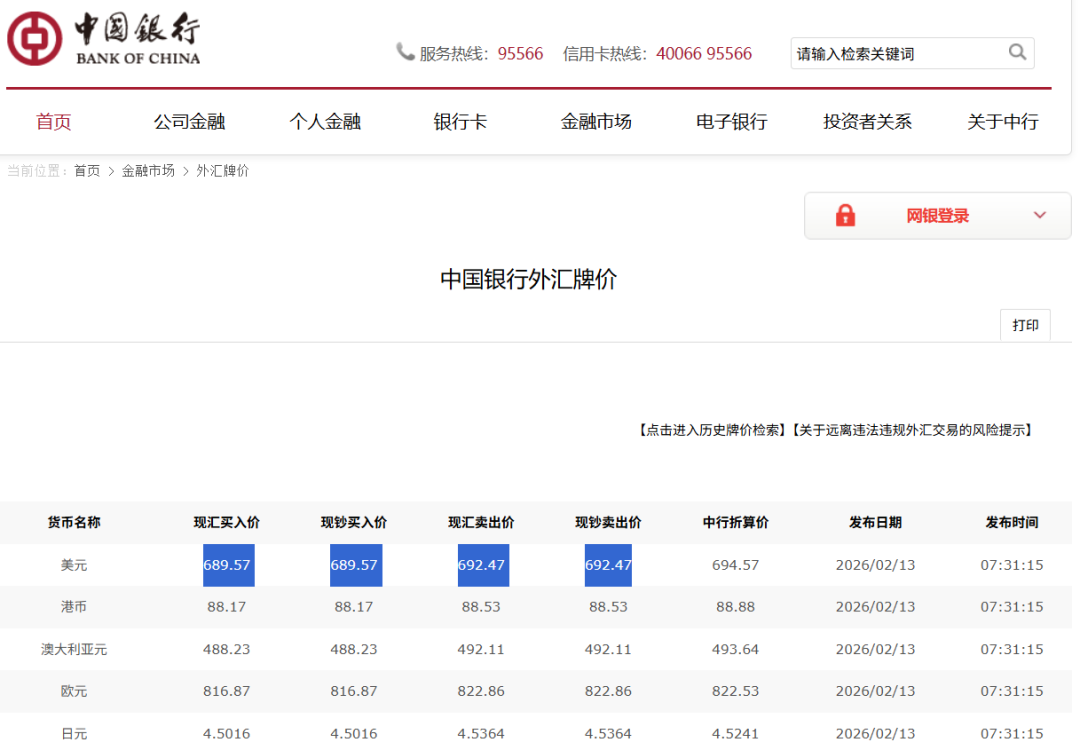Open the 个人金融 menu

(x=325, y=122)
